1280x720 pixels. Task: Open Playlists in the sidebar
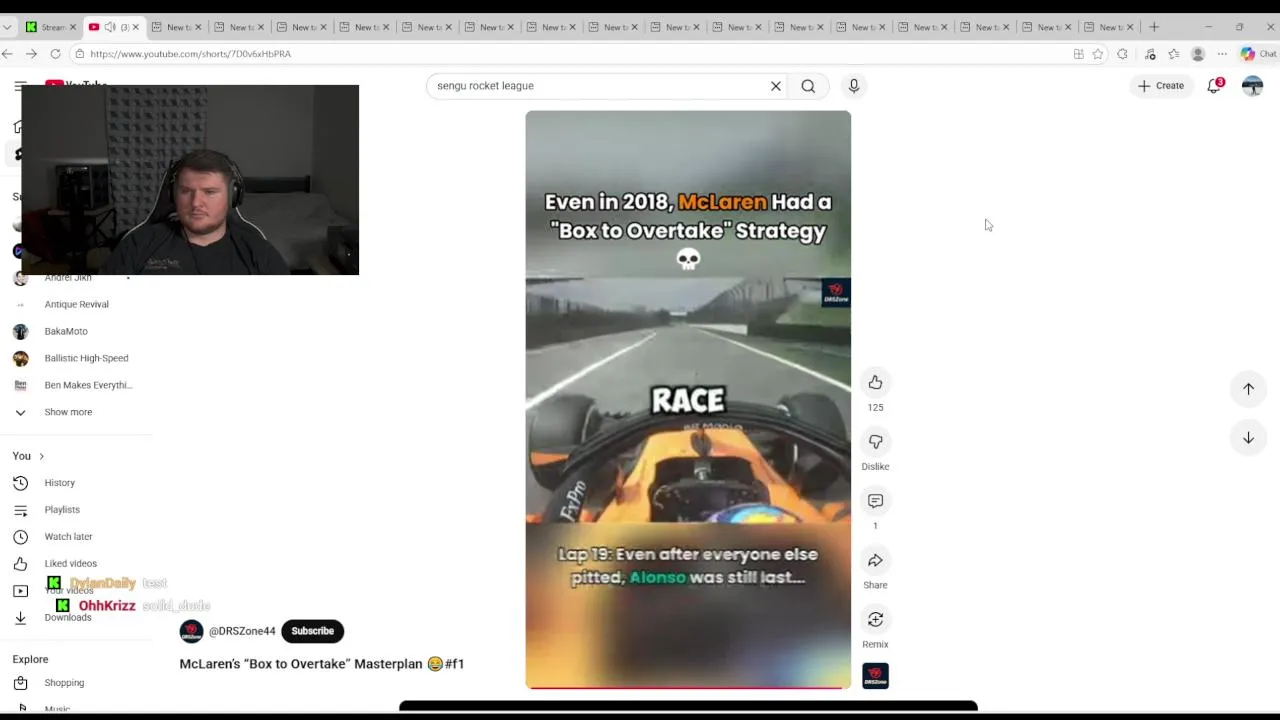coord(61,510)
